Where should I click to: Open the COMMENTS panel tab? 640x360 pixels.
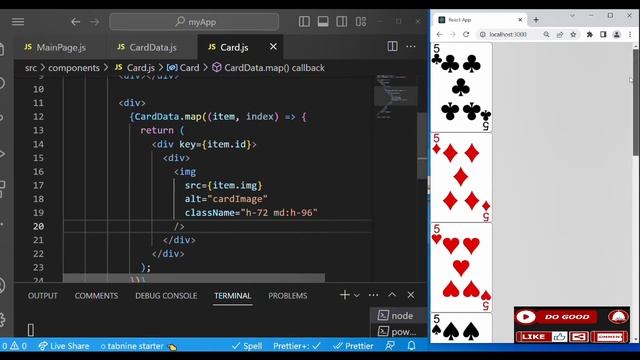(96, 296)
